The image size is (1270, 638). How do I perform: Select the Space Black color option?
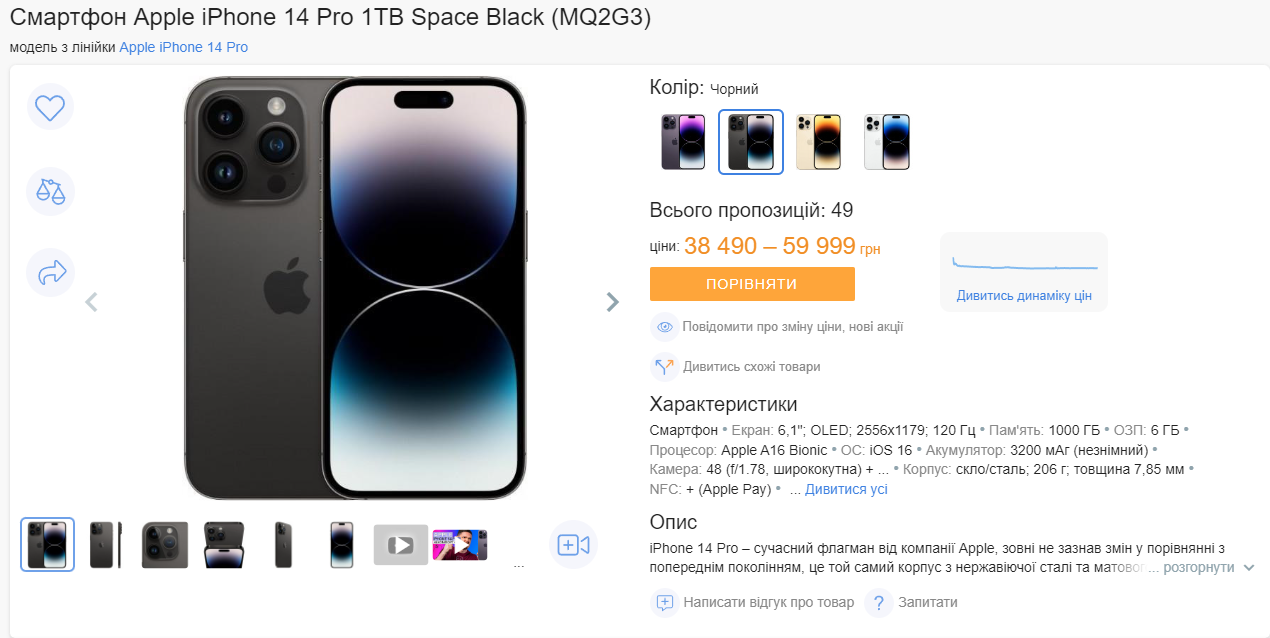750,141
